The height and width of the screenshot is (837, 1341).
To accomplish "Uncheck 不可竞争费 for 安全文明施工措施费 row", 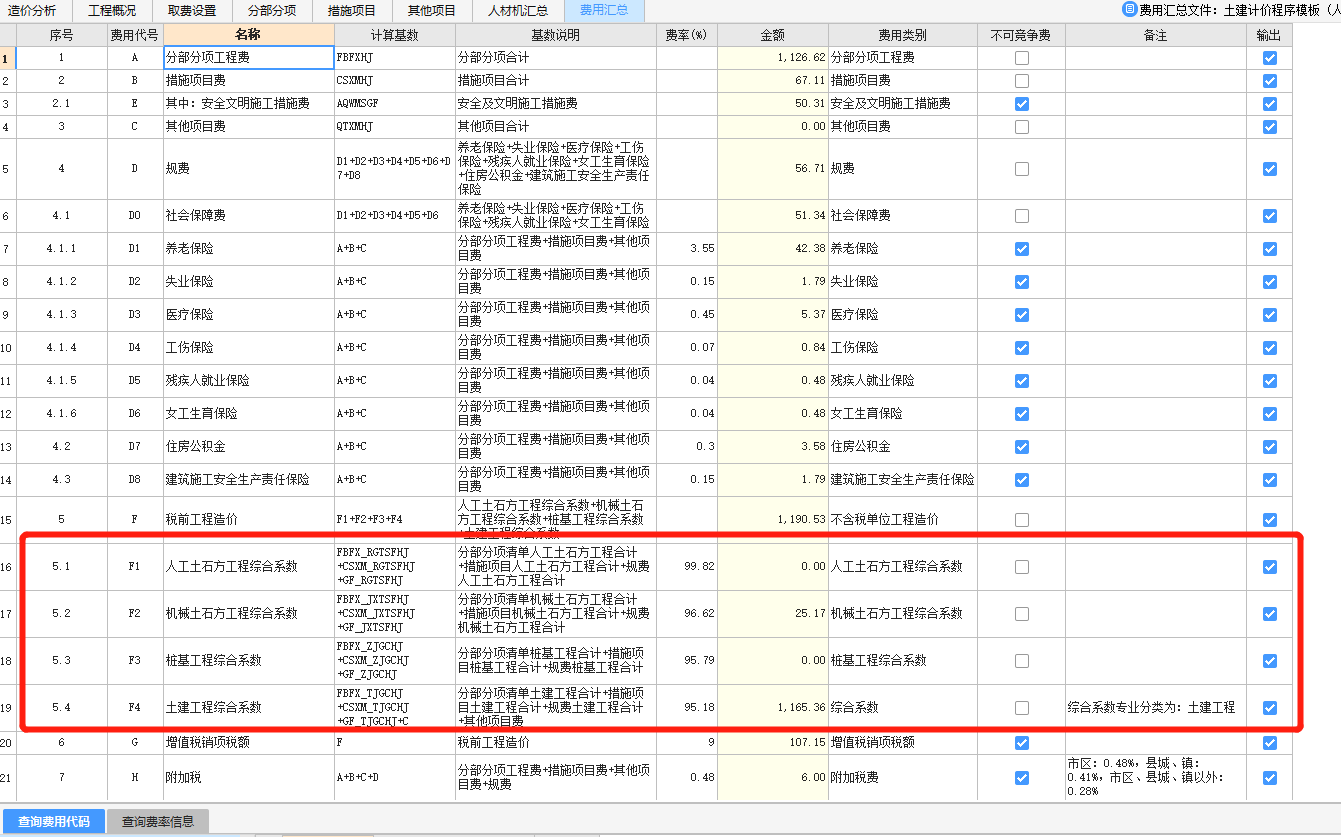I will (x=1021, y=104).
